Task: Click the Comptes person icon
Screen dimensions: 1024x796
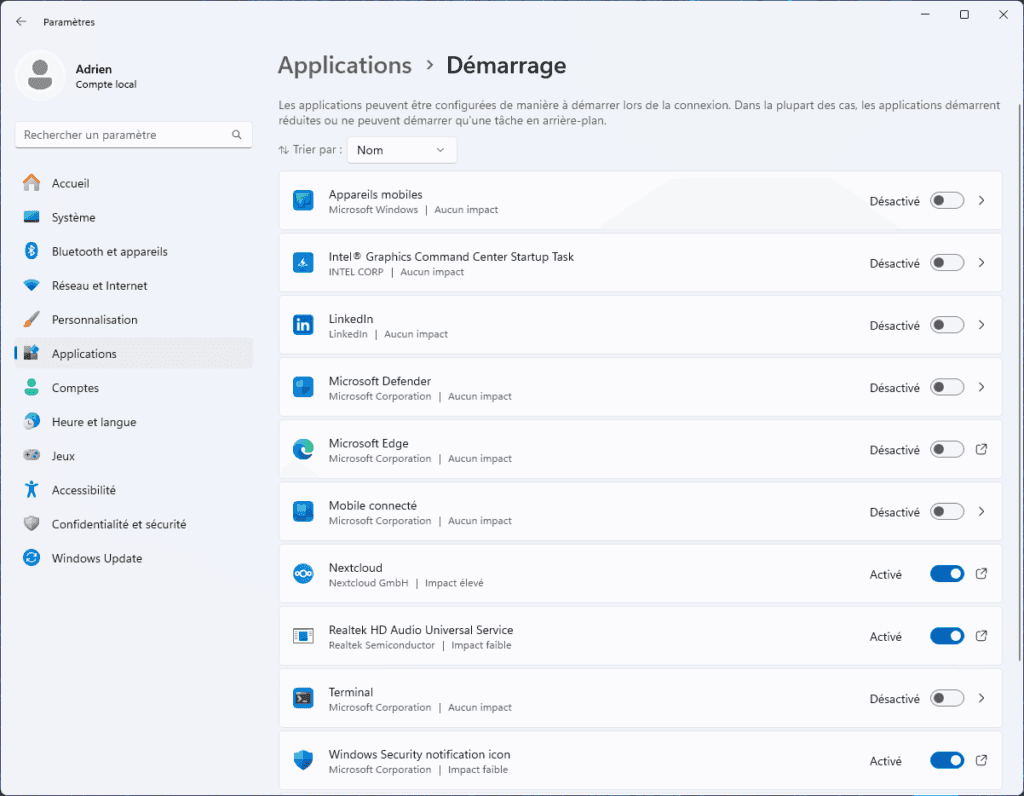Action: tap(31, 387)
